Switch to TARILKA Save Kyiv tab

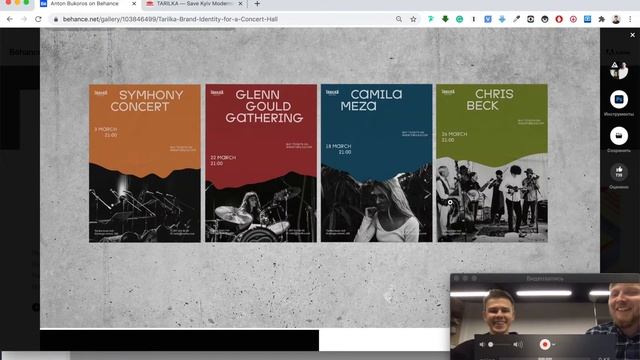193,4
